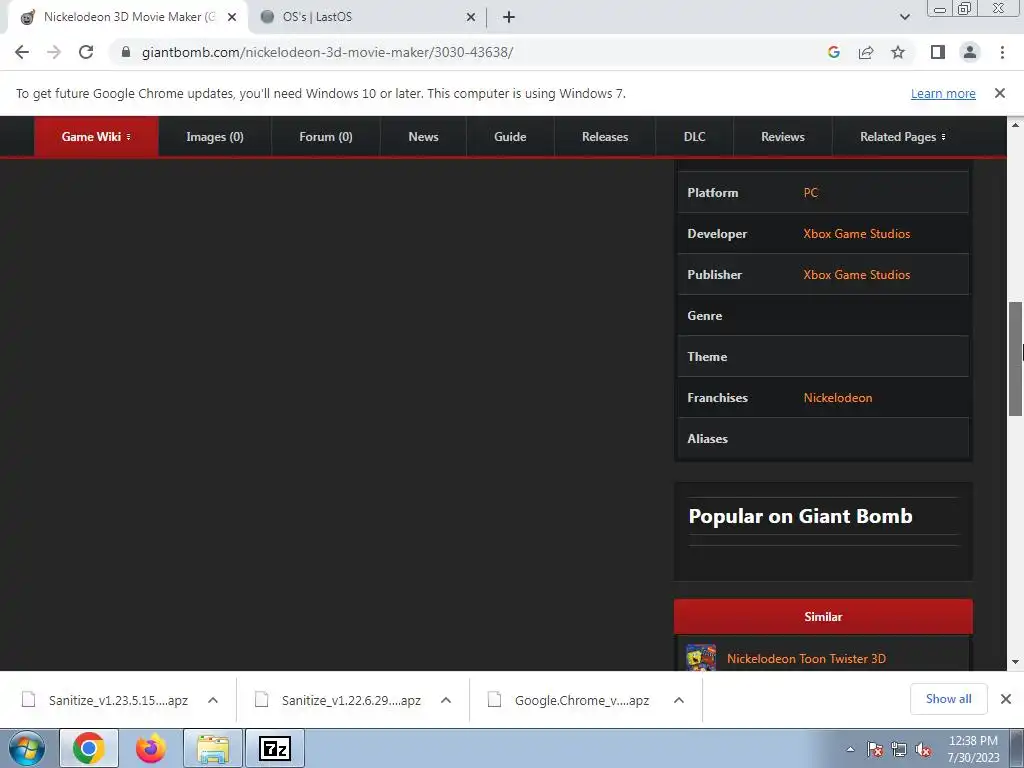Go back to the previous page
1024x768 pixels.
click(x=22, y=52)
